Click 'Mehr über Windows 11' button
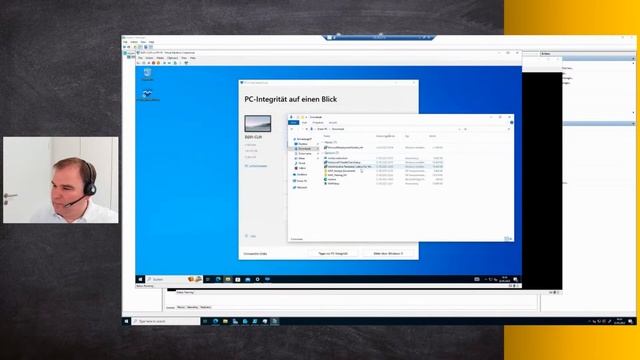Viewport: 640px width, 360px height. point(388,253)
